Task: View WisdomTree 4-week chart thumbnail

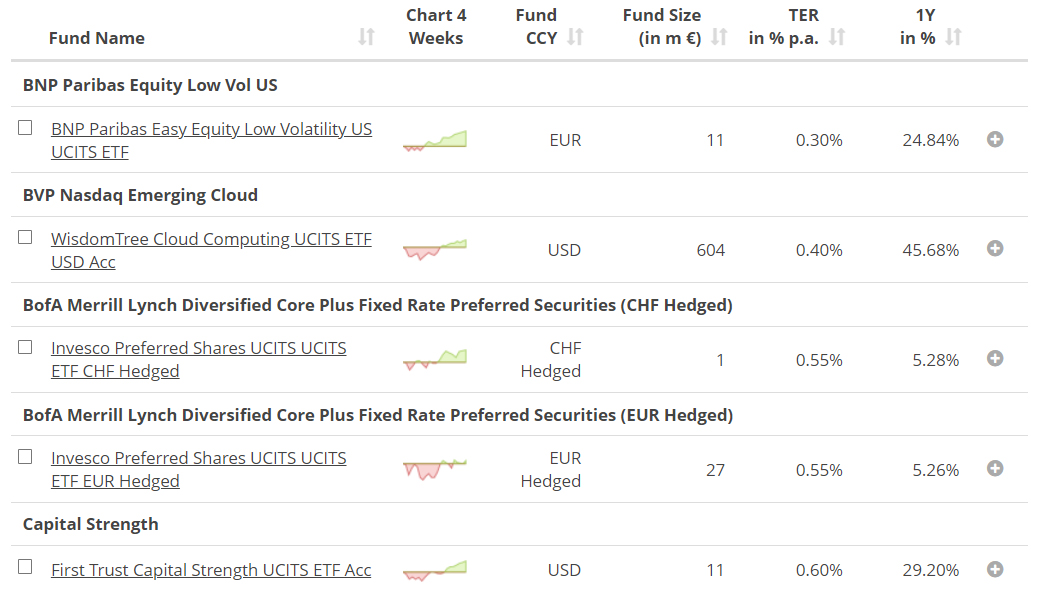Action: point(435,249)
